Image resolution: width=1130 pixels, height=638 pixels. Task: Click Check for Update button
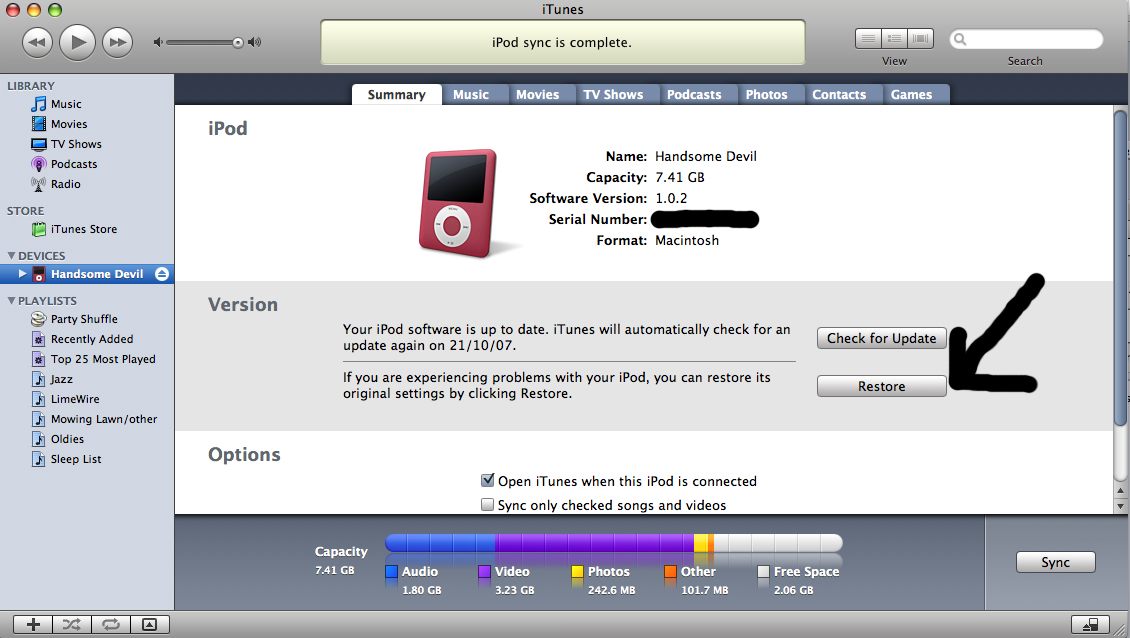(x=881, y=338)
